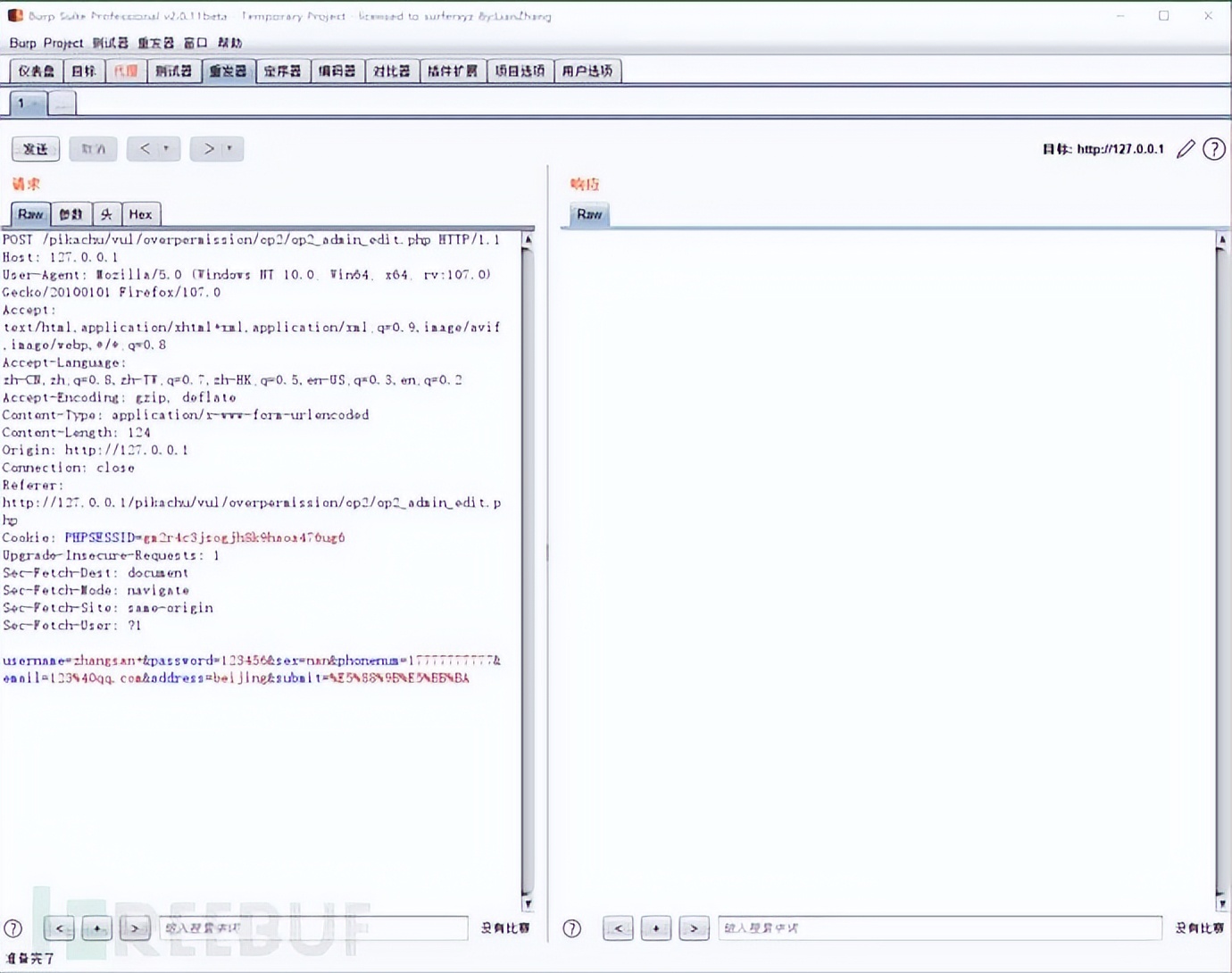Expand the history back dropdown arrow
Image resolution: width=1232 pixels, height=973 pixels.
tap(167, 149)
